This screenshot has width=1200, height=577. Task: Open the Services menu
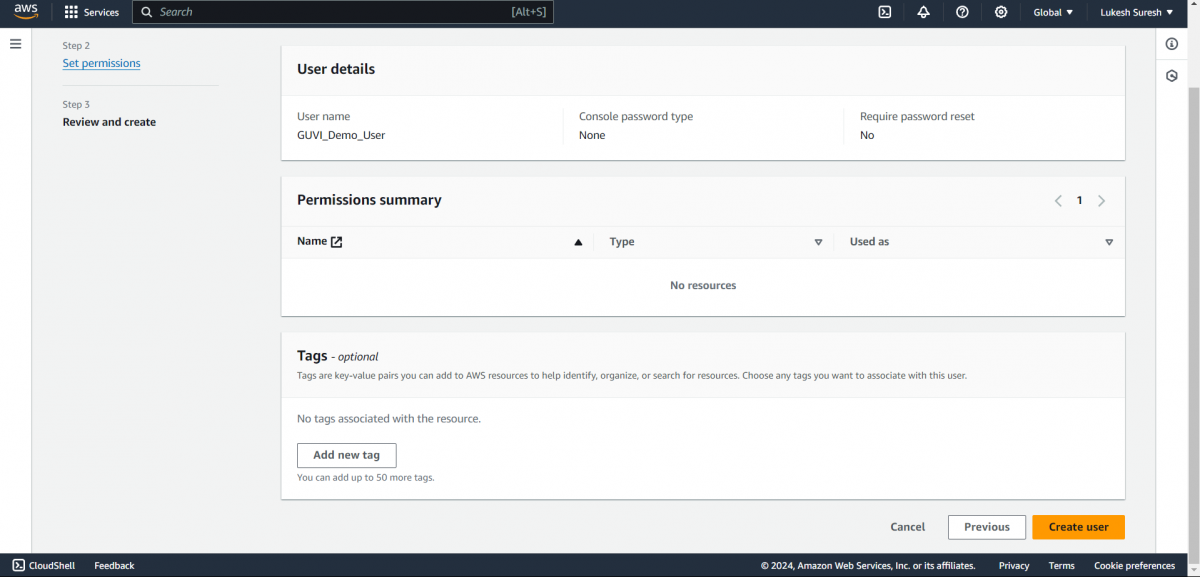point(92,12)
